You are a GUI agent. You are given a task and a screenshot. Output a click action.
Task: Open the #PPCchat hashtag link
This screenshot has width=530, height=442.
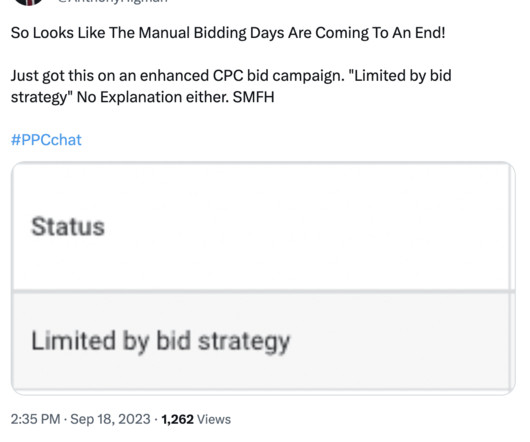[46, 140]
